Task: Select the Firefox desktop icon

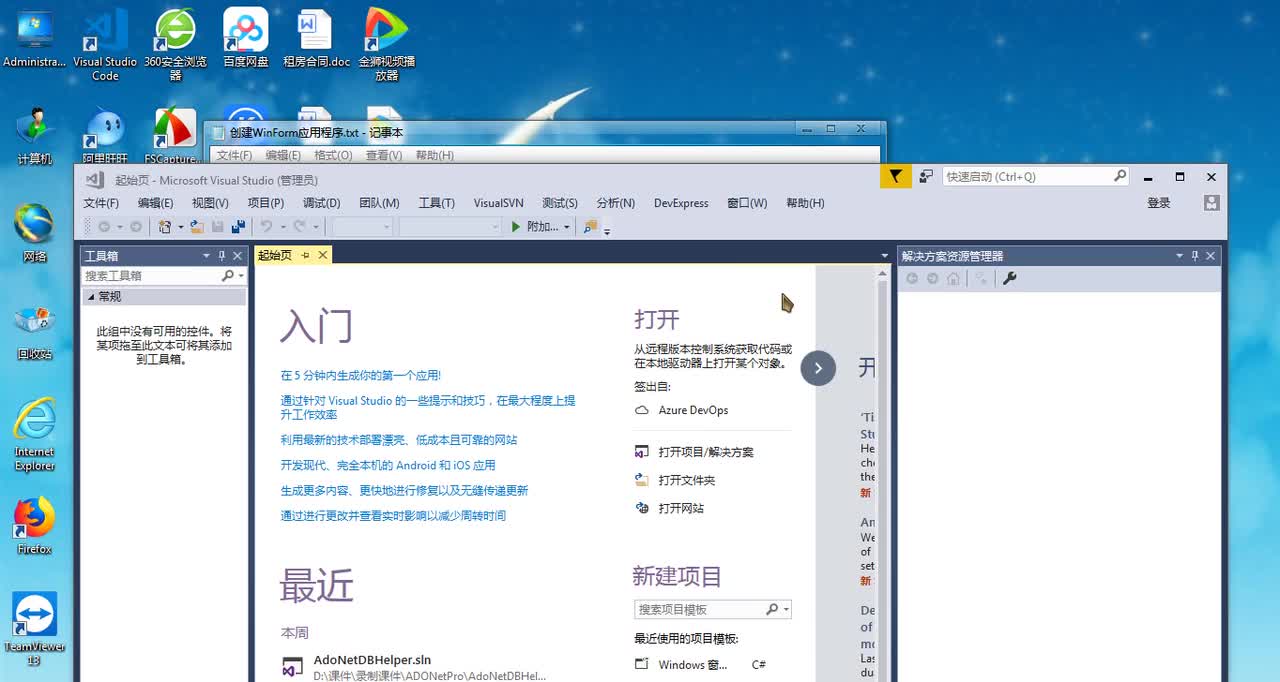Action: pyautogui.click(x=34, y=526)
